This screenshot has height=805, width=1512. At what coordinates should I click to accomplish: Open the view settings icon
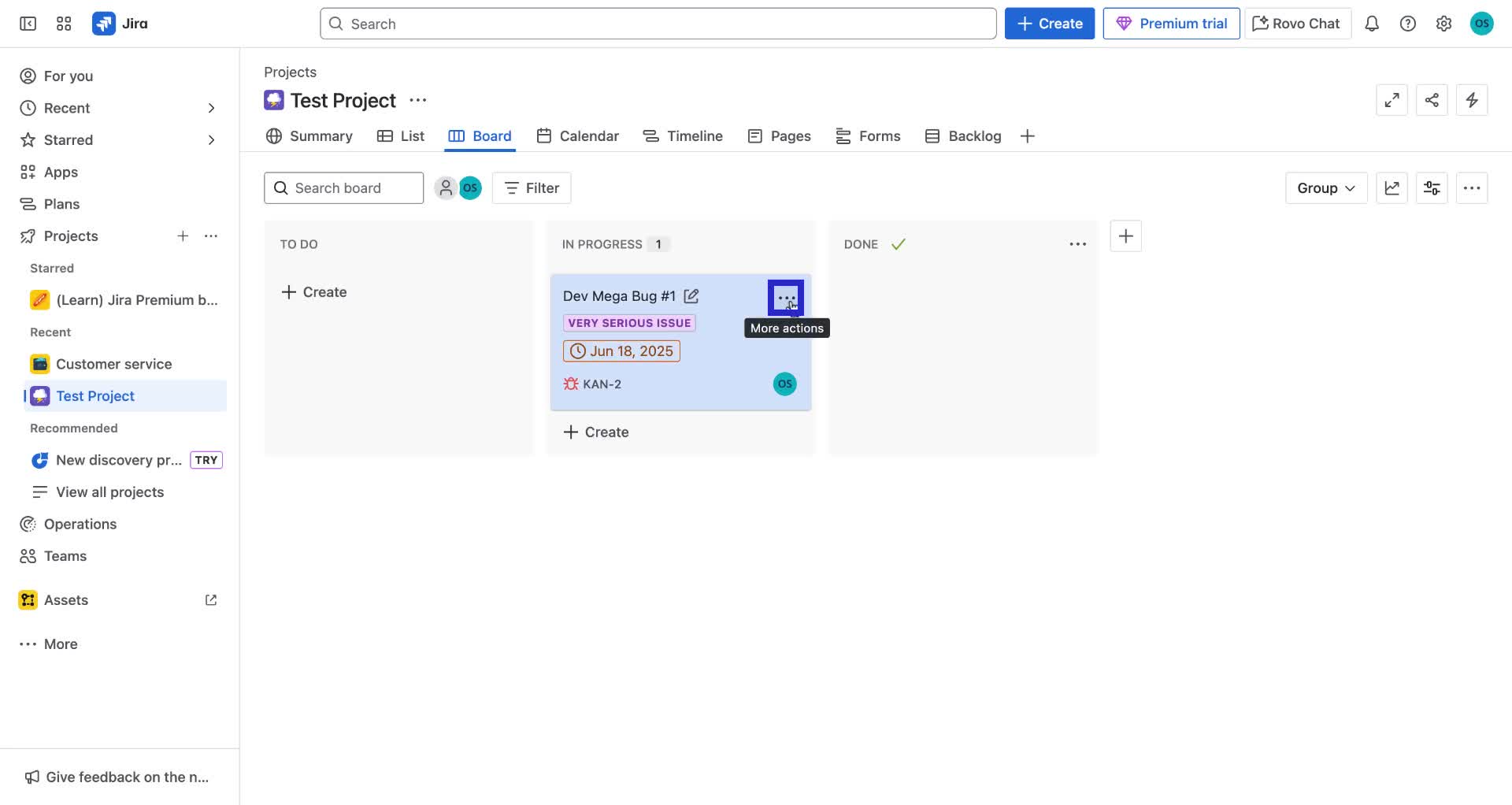point(1432,187)
